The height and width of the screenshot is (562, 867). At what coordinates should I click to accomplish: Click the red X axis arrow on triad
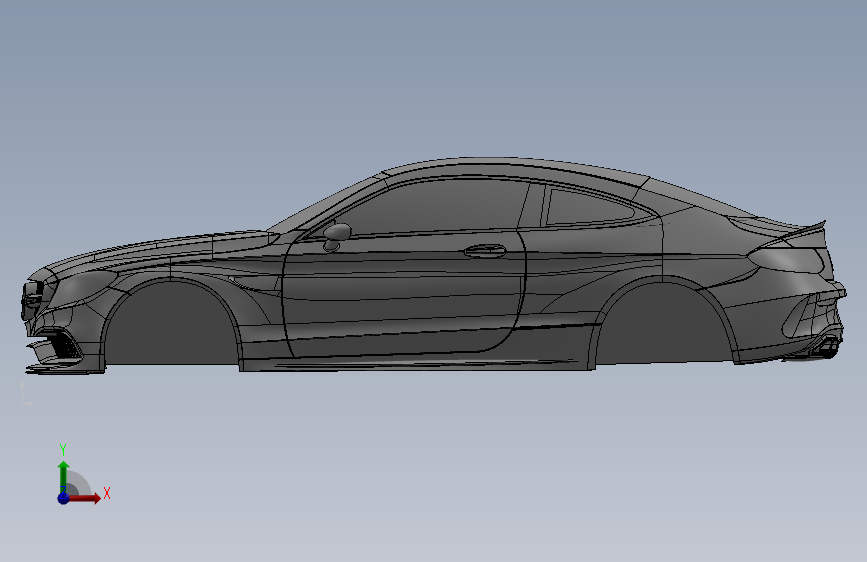(x=86, y=498)
